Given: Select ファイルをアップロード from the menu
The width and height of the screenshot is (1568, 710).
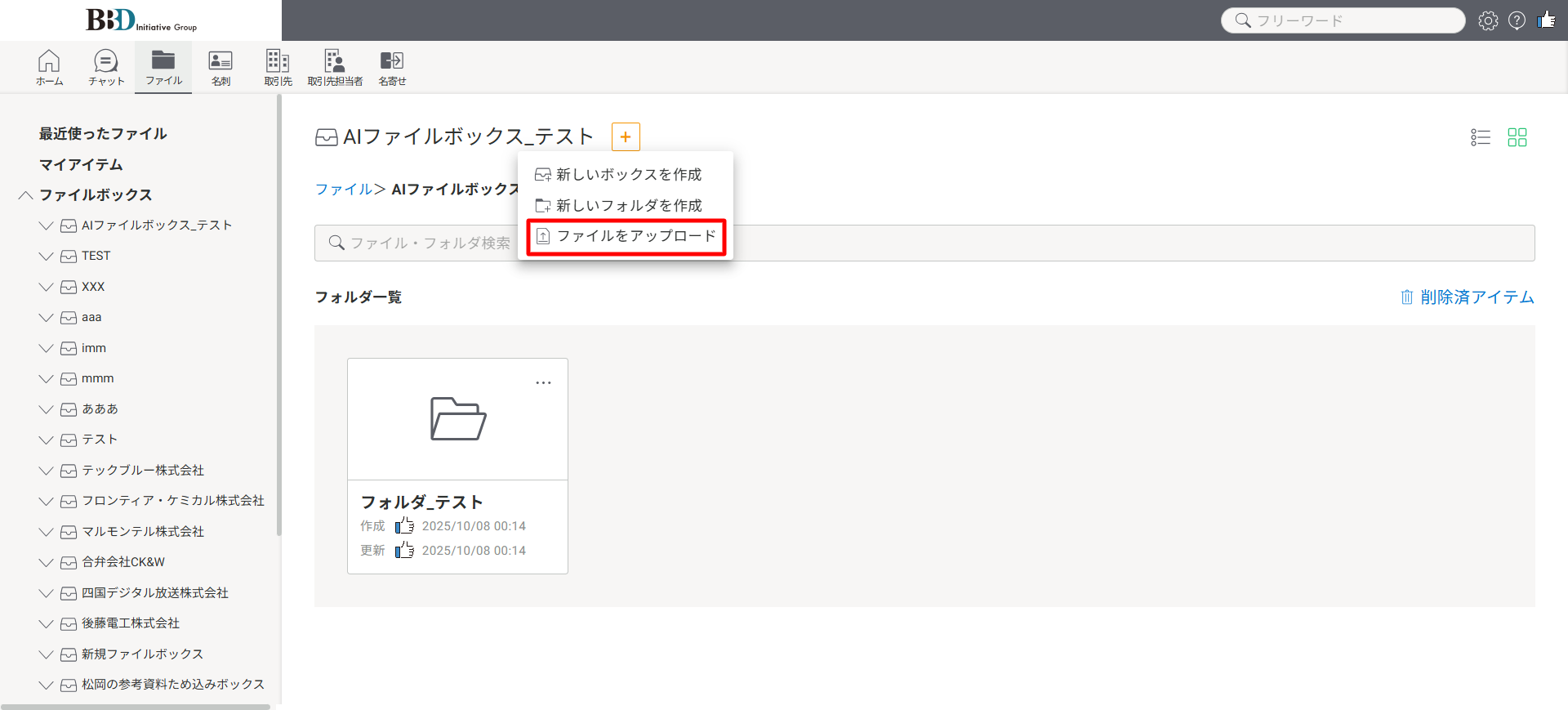Looking at the screenshot, I should click(x=626, y=236).
